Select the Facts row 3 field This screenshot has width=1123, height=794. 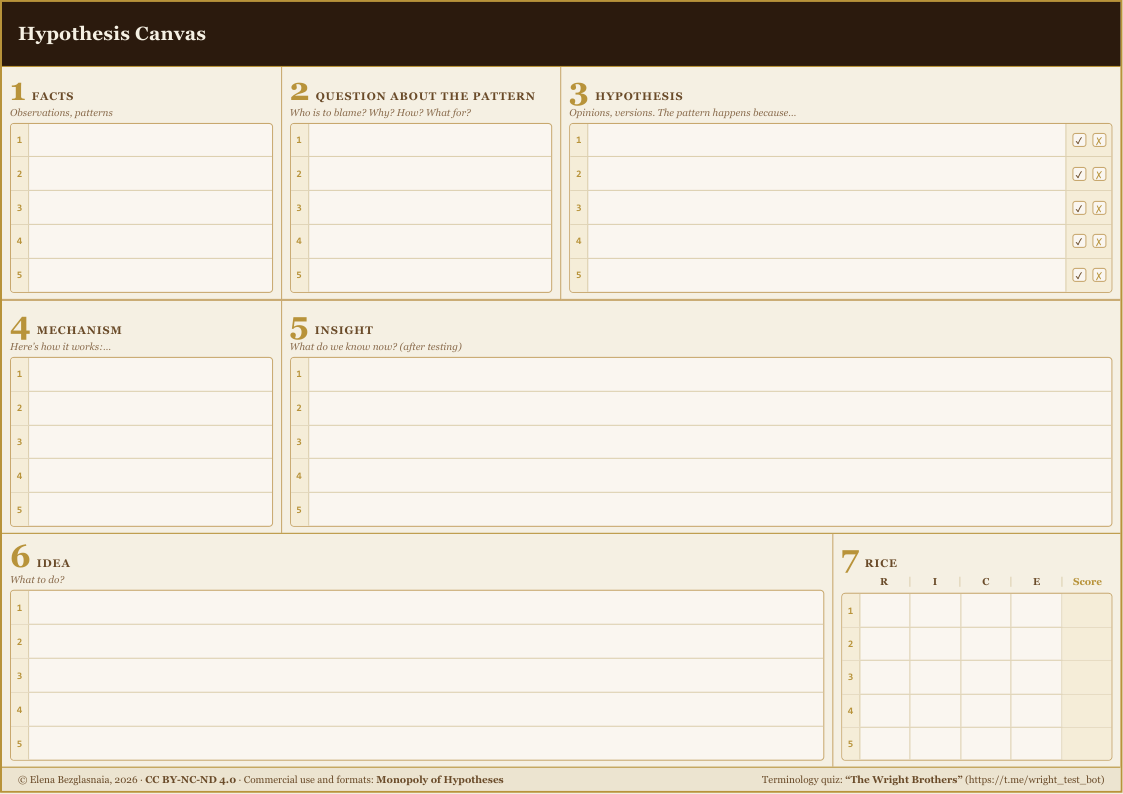[150, 208]
